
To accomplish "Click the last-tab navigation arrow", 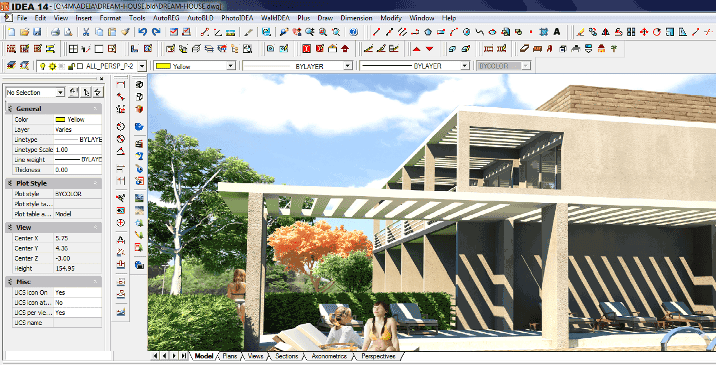I will [x=184, y=355].
